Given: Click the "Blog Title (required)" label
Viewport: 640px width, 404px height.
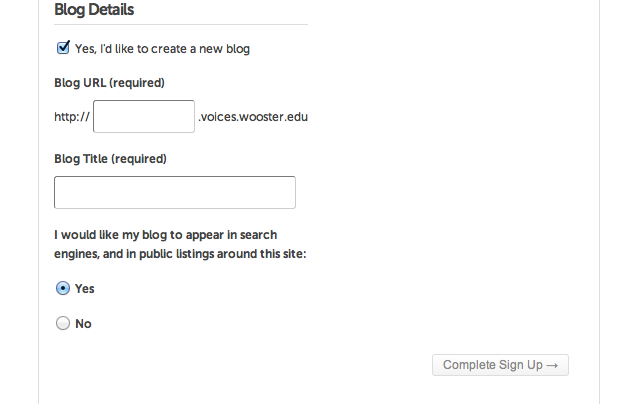Looking at the screenshot, I should pyautogui.click(x=110, y=159).
